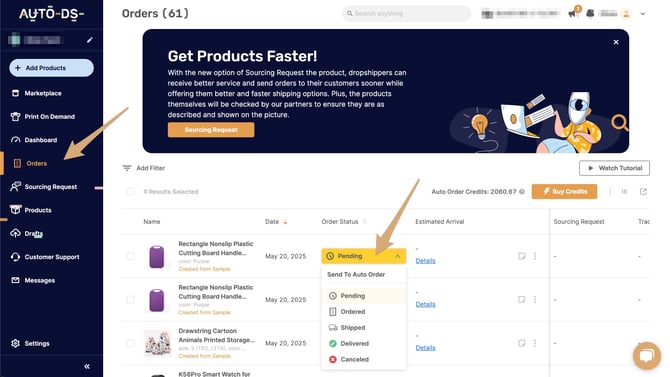
Task: Click the AUTO-DS logo
Action: (x=51, y=14)
